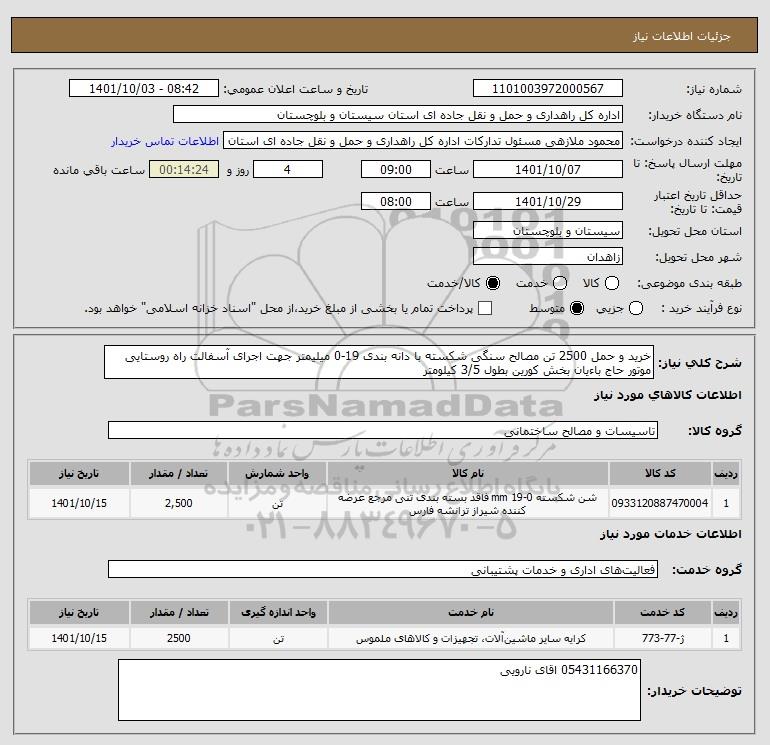Open the buyer contact information link

point(165,141)
